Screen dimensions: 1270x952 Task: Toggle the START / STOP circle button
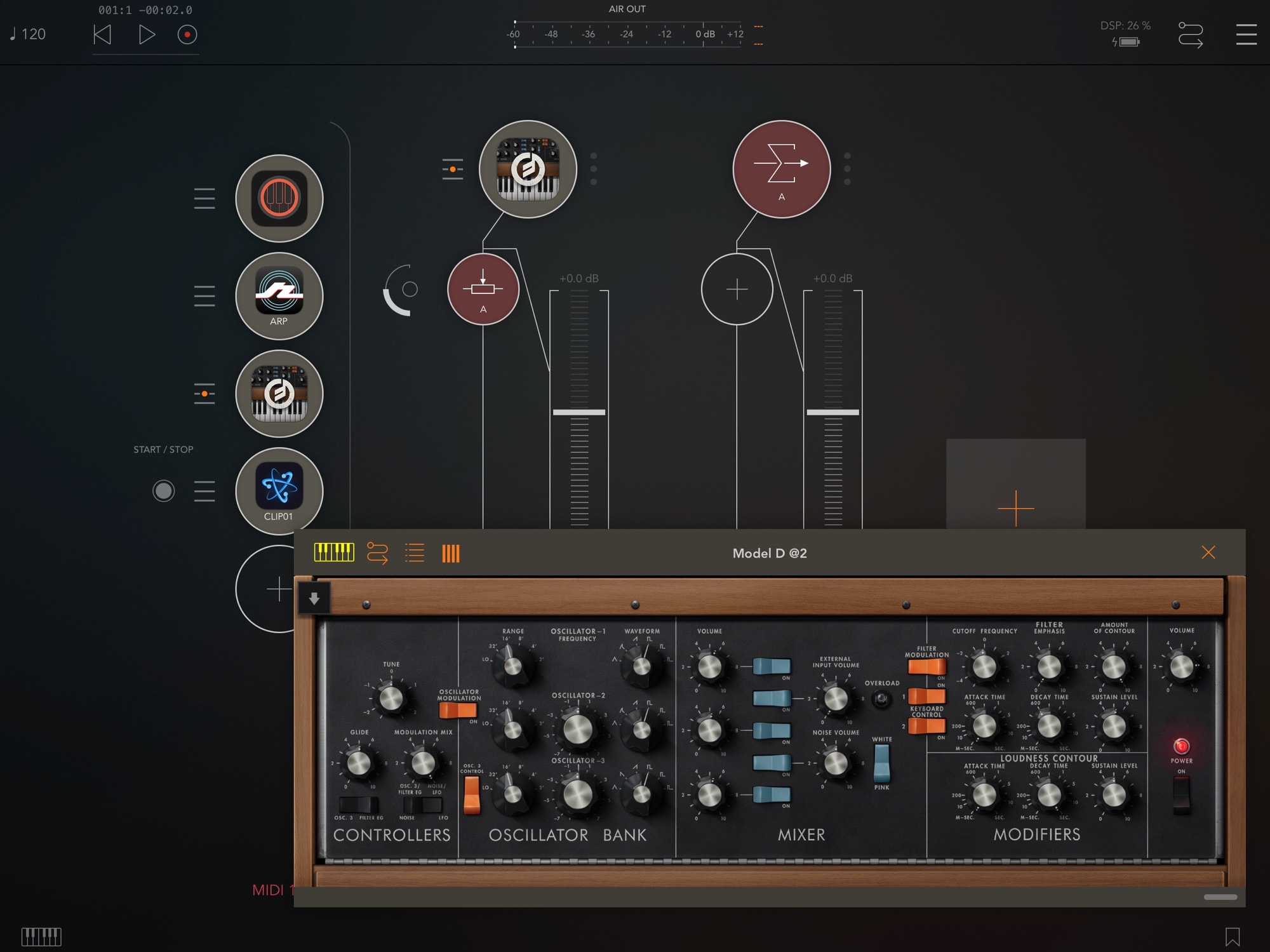163,491
